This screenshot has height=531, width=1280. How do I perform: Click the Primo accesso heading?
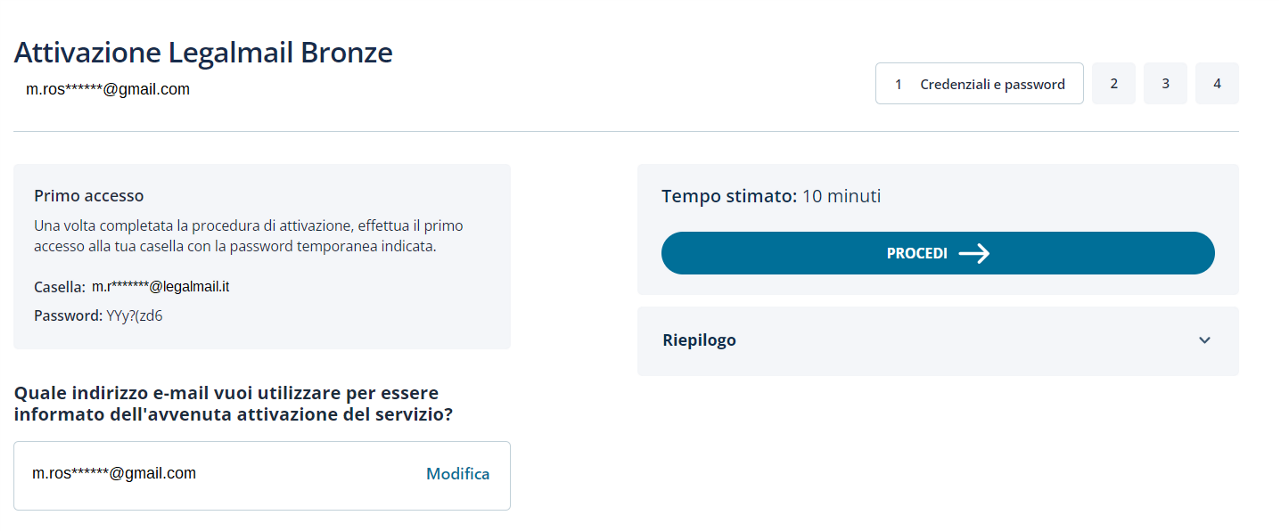pyautogui.click(x=89, y=196)
